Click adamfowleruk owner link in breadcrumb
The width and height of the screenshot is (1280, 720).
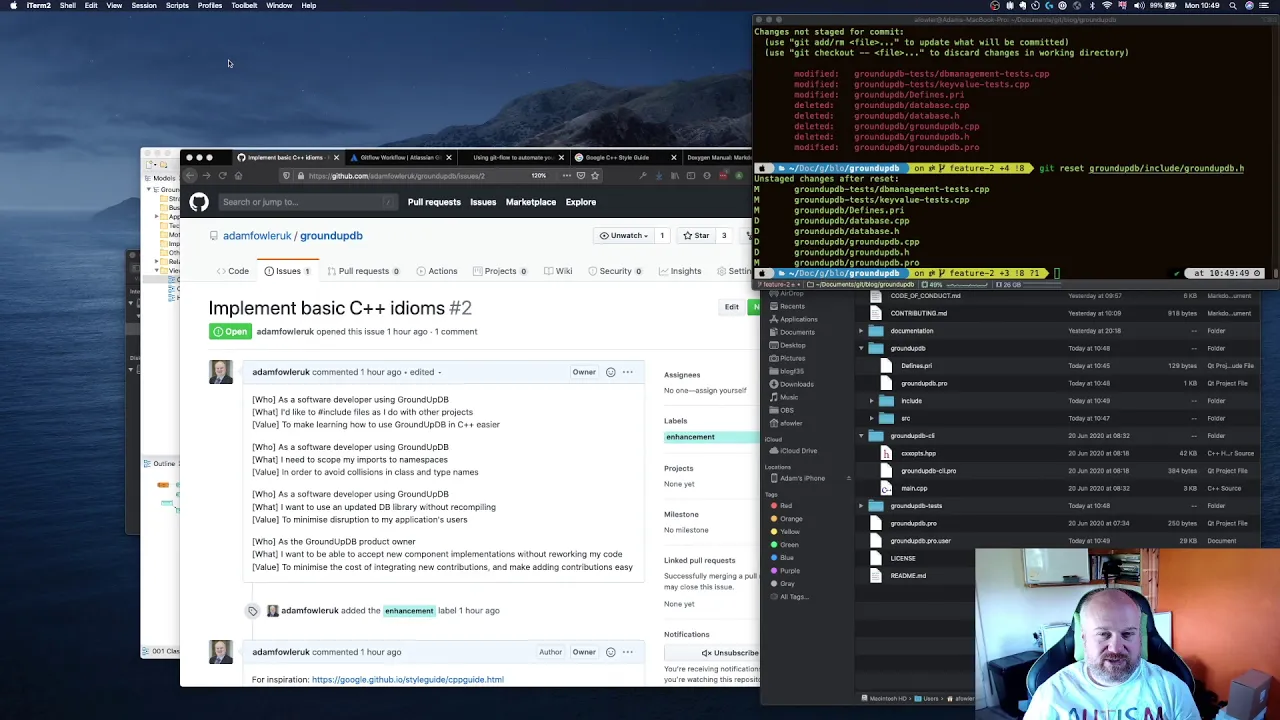[x=257, y=236]
